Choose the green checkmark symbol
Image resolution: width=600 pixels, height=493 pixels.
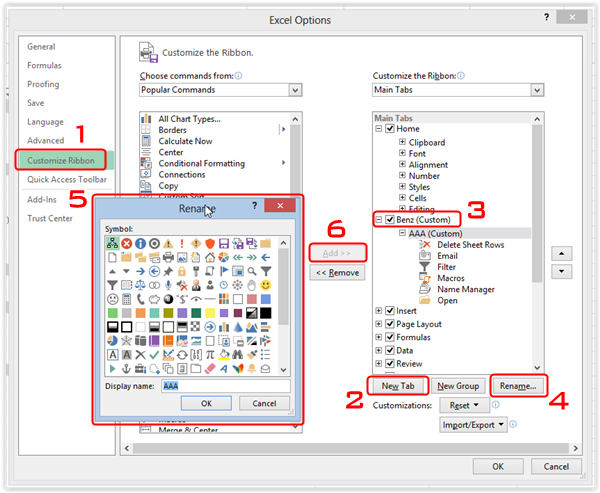point(154,355)
